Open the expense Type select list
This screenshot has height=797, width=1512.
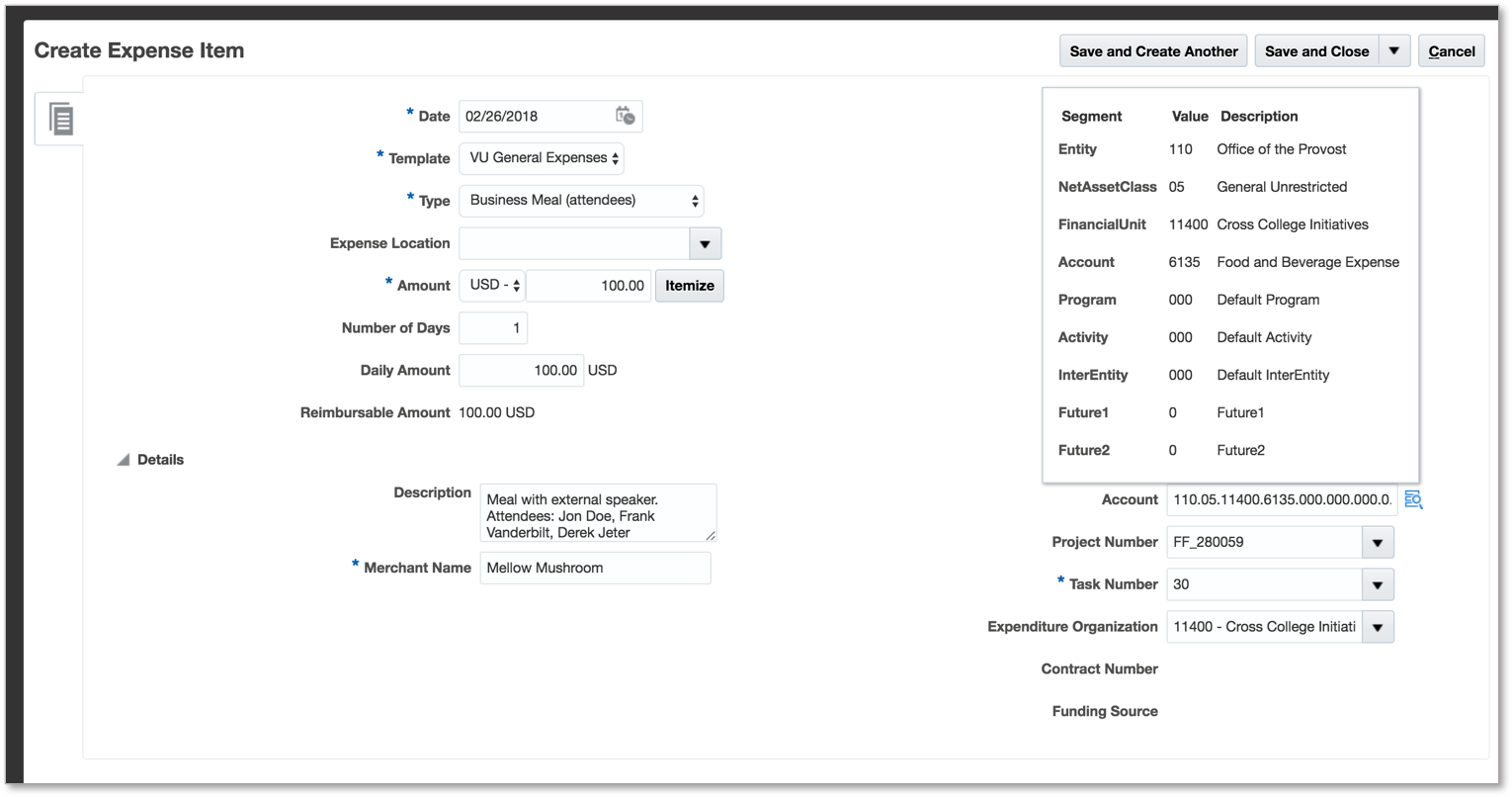tap(581, 201)
